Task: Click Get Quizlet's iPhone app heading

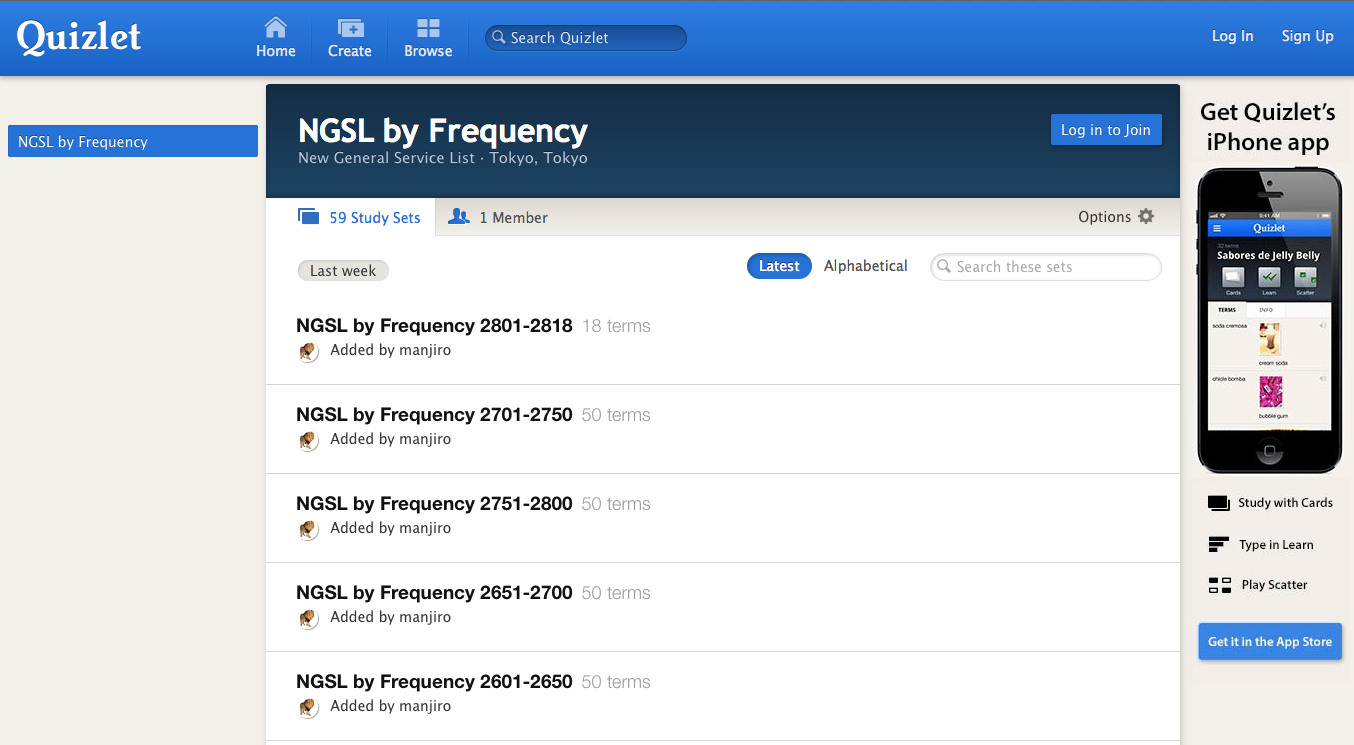Action: 1268,127
